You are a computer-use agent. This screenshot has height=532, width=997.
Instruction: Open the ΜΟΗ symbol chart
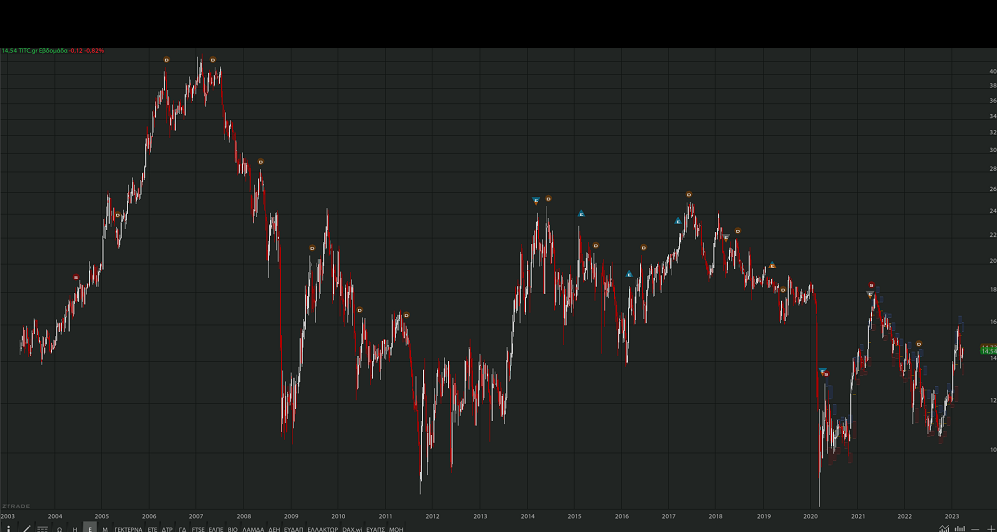396,529
